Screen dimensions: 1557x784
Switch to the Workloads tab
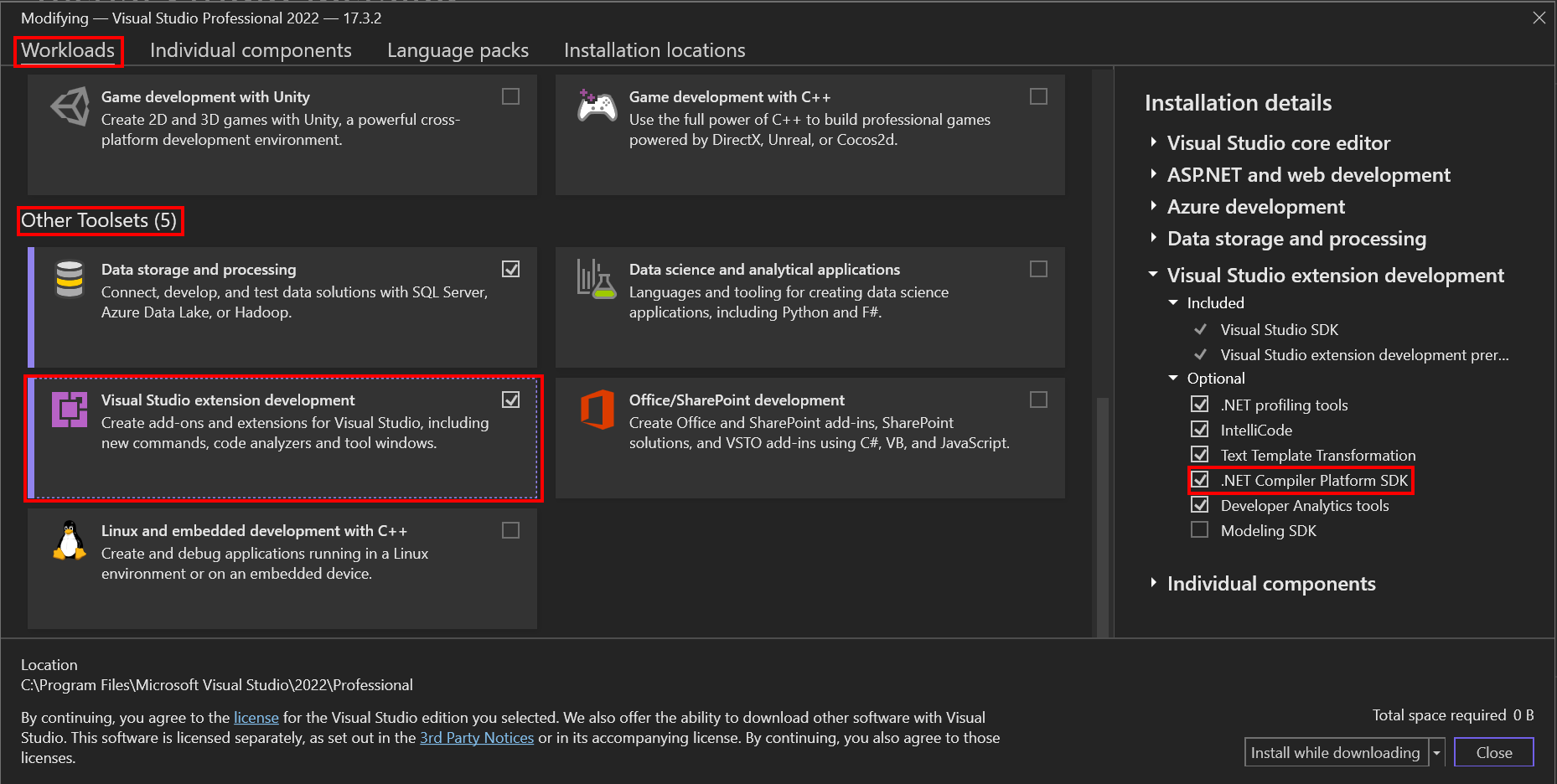(68, 50)
